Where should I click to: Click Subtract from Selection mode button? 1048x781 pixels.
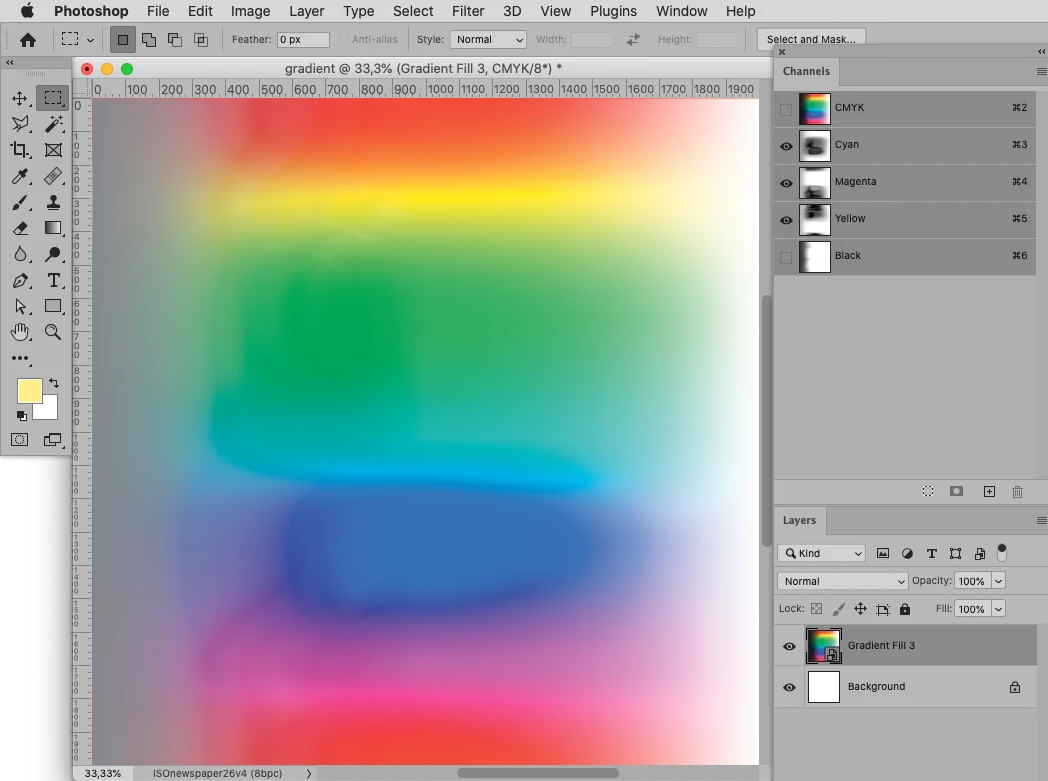pos(174,40)
